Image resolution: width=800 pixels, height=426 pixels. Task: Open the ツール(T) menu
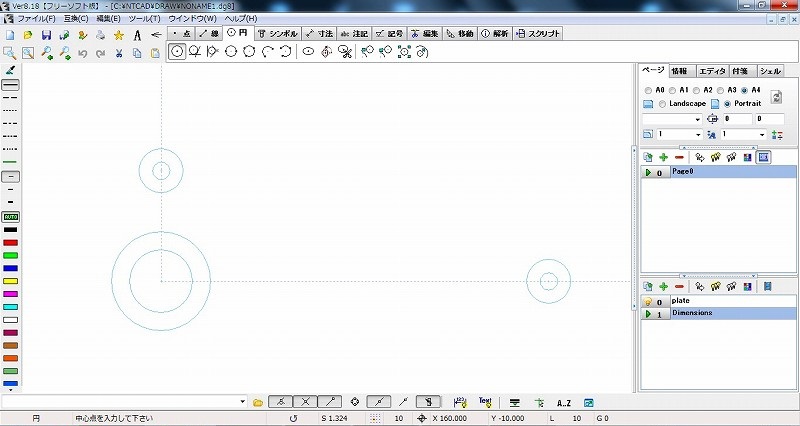tap(144, 19)
